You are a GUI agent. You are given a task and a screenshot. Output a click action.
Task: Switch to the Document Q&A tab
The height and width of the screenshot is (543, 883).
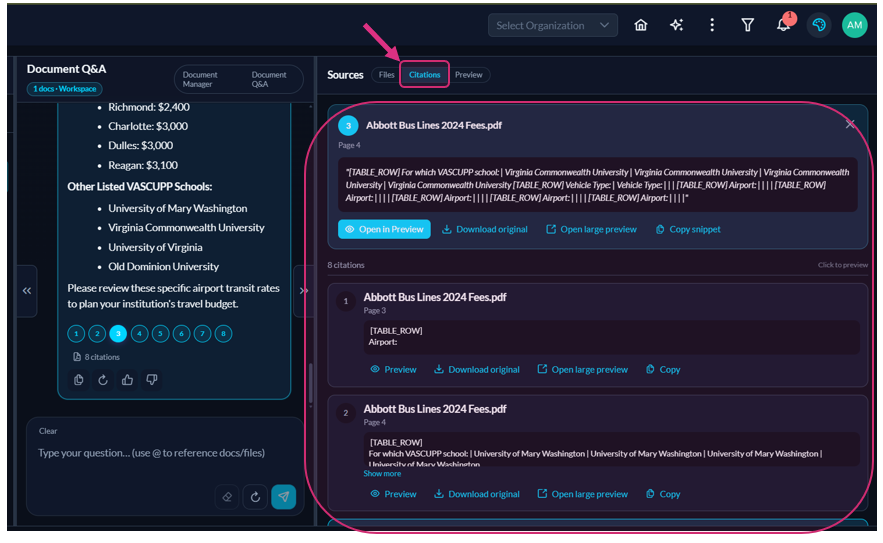(x=269, y=79)
